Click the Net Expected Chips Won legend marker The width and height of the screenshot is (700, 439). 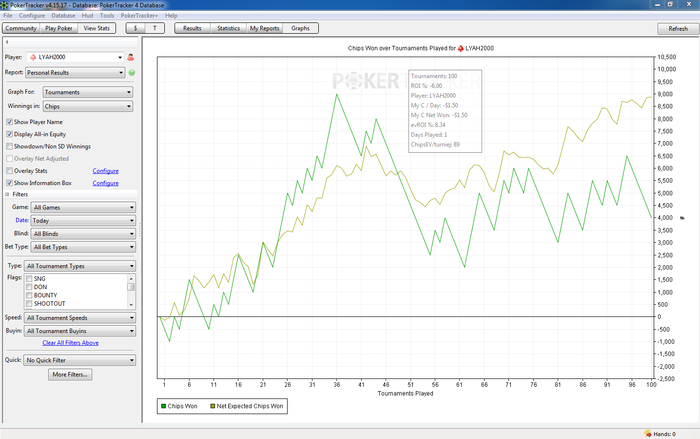pyautogui.click(x=210, y=407)
